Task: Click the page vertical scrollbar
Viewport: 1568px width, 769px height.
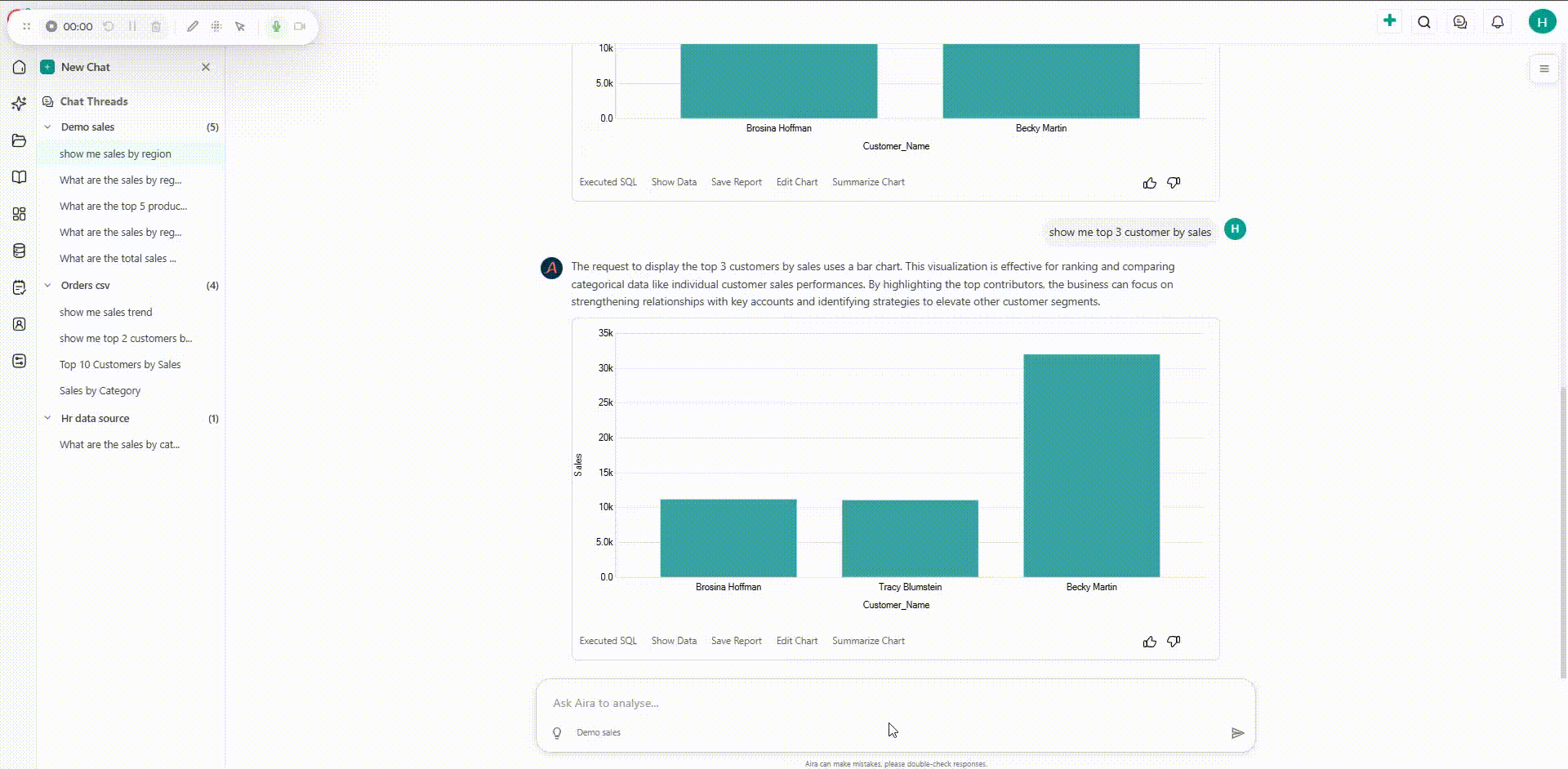Action: [x=1563, y=531]
